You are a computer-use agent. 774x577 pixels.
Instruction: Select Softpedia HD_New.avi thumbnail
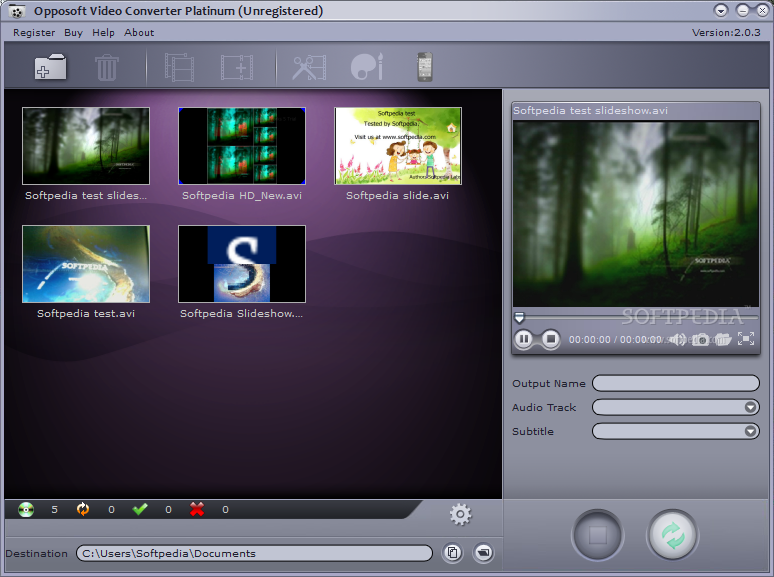coord(242,146)
